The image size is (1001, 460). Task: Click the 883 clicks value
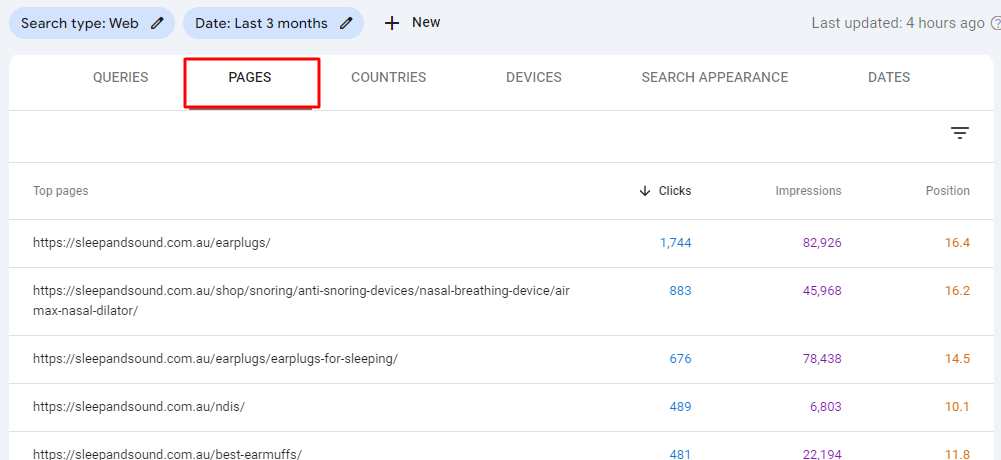coord(681,291)
